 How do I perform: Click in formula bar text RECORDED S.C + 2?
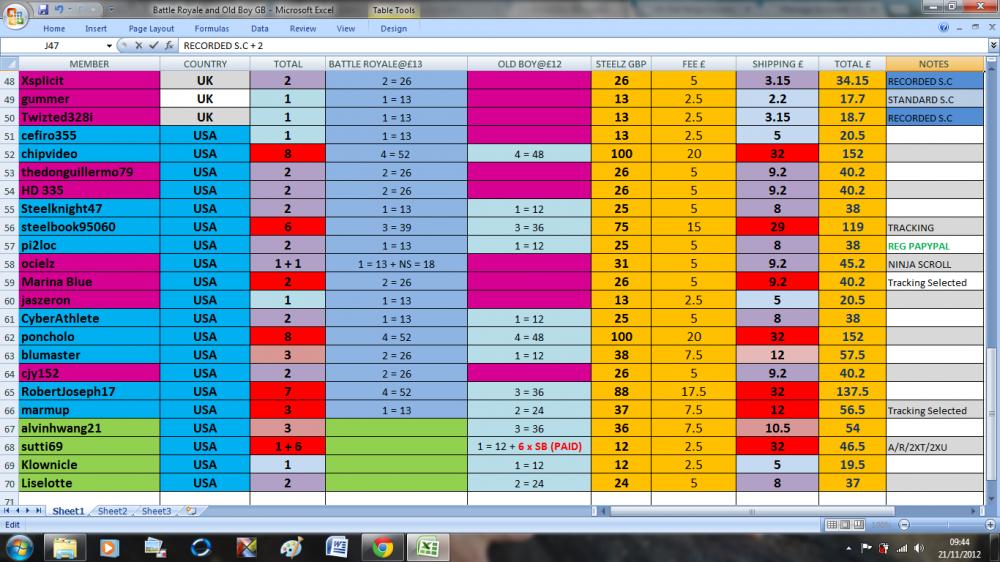(223, 46)
